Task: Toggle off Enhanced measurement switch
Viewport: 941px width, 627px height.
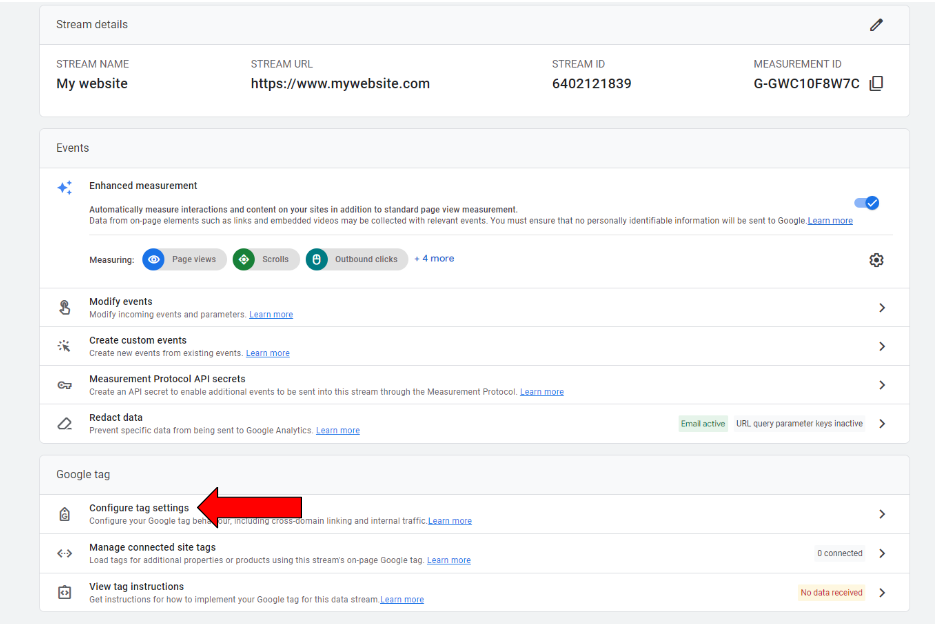Action: click(x=866, y=203)
